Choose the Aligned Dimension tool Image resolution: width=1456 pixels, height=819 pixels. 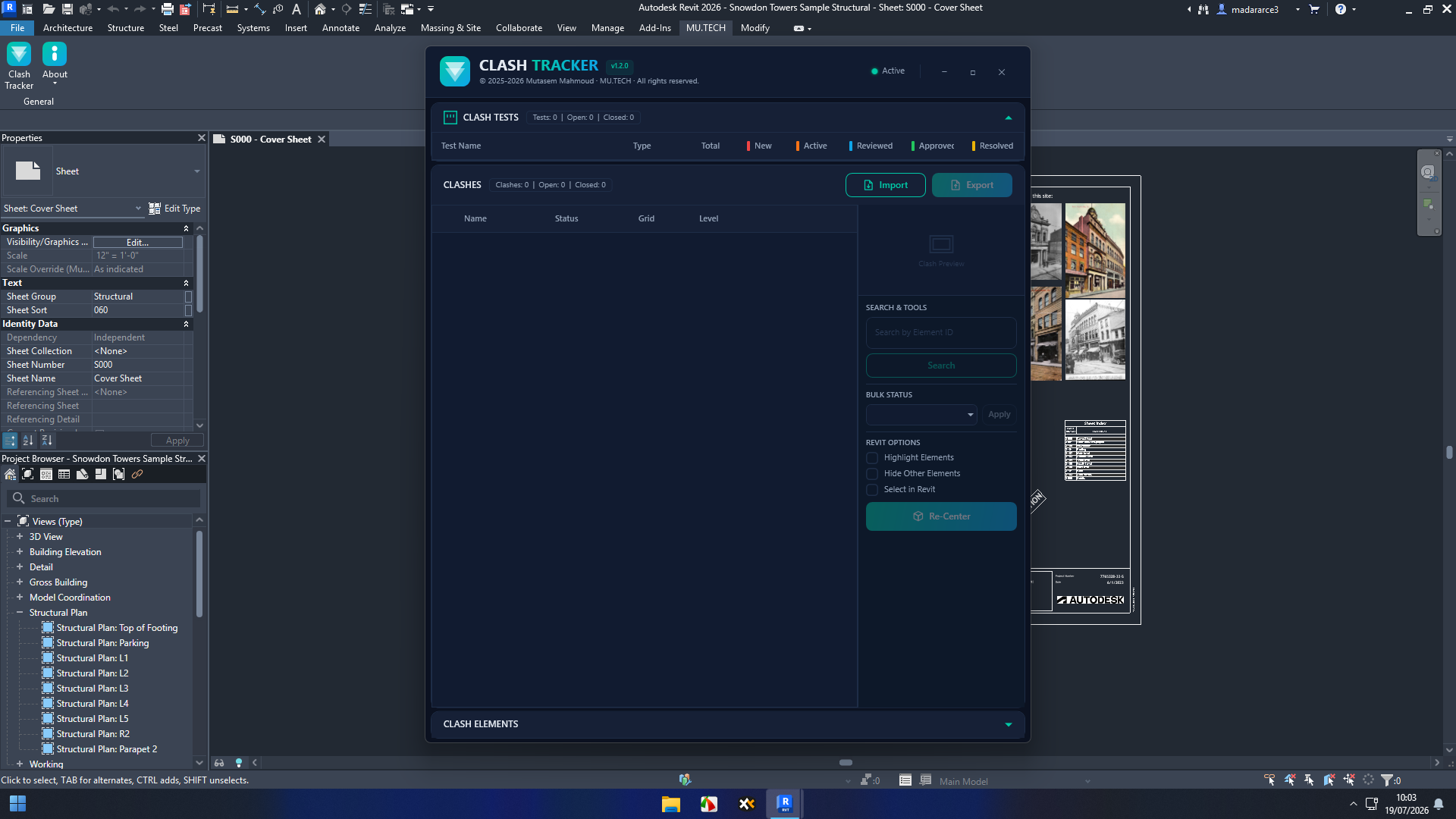point(260,9)
